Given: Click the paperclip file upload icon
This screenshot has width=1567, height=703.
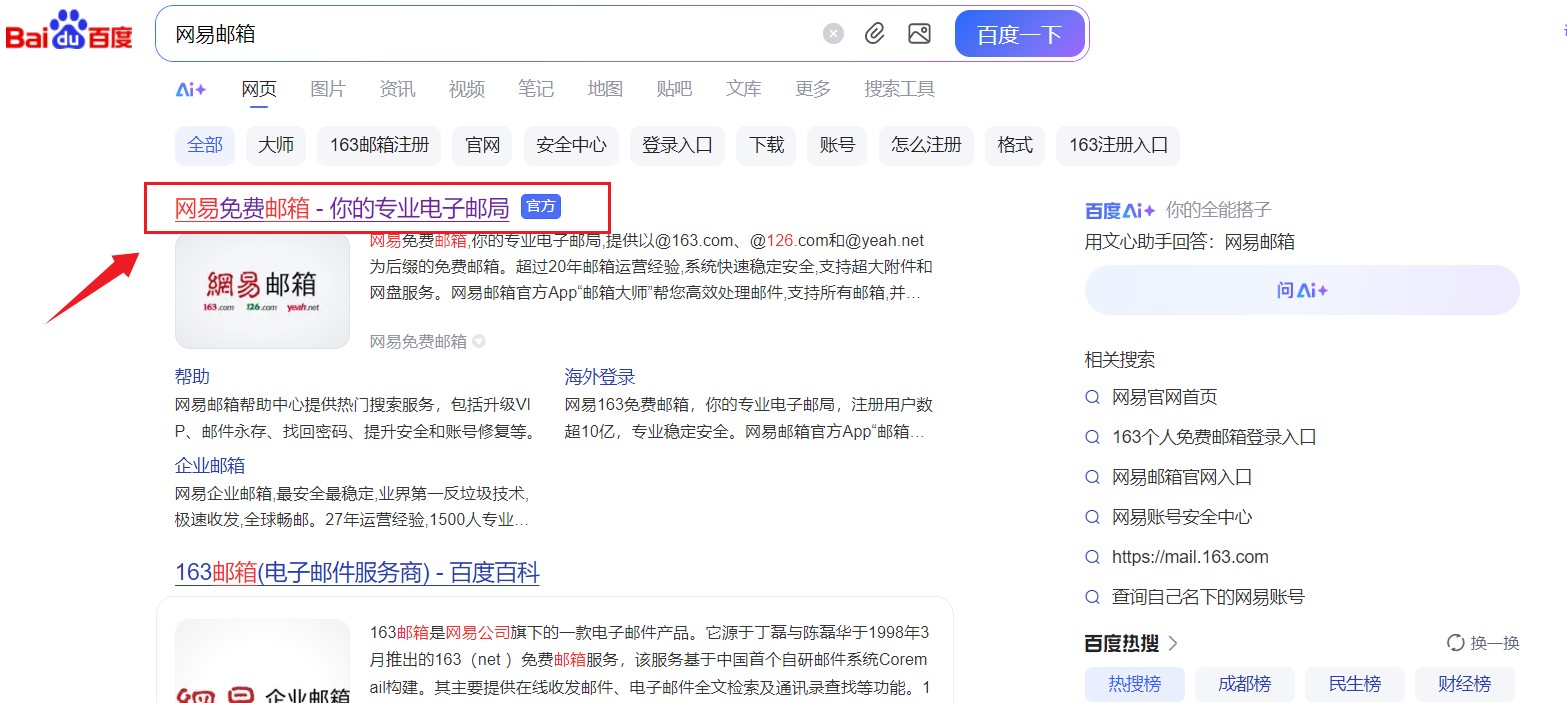Looking at the screenshot, I should click(875, 34).
